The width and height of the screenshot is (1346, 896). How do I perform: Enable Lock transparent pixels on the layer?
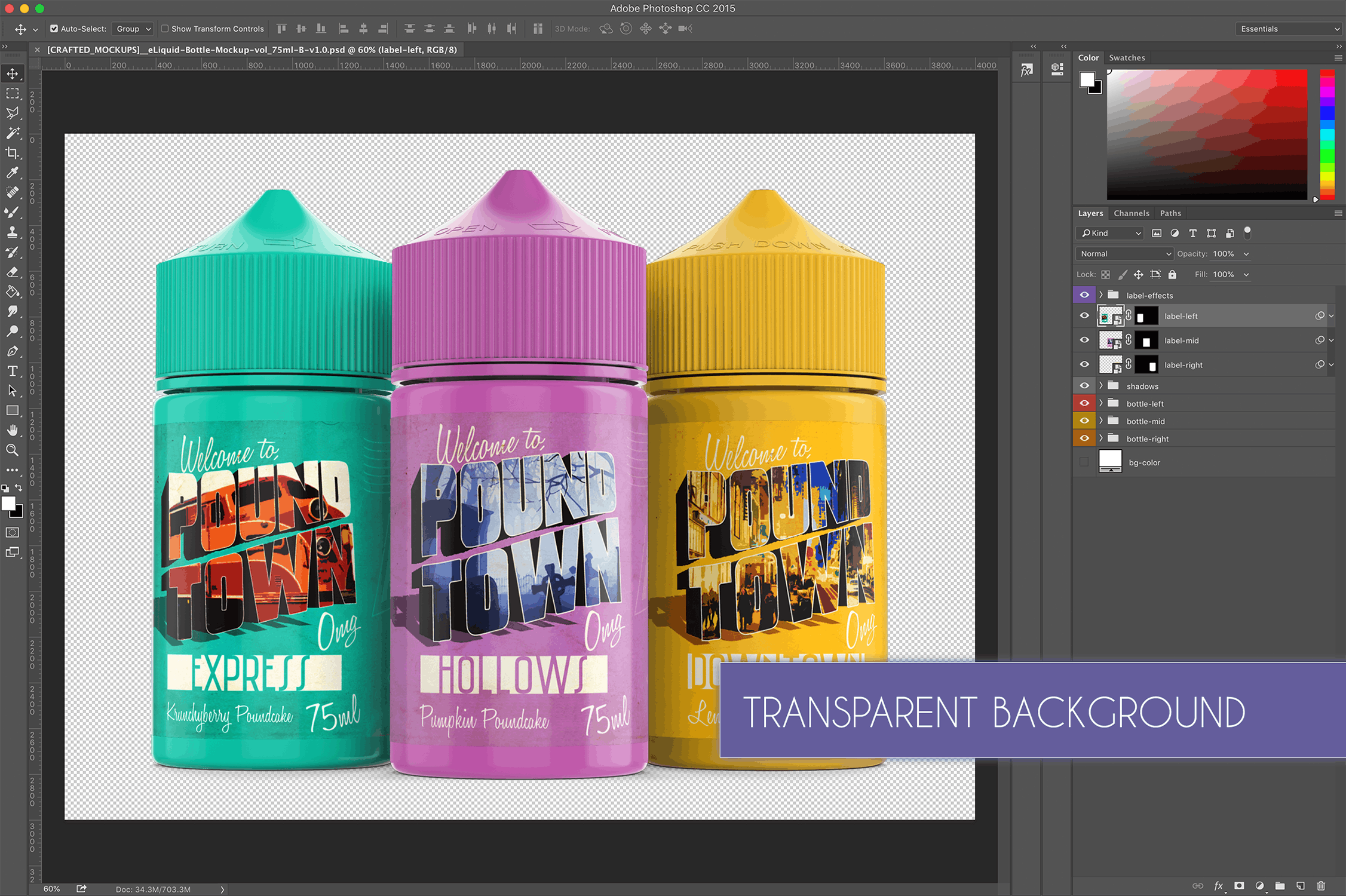(x=1106, y=274)
